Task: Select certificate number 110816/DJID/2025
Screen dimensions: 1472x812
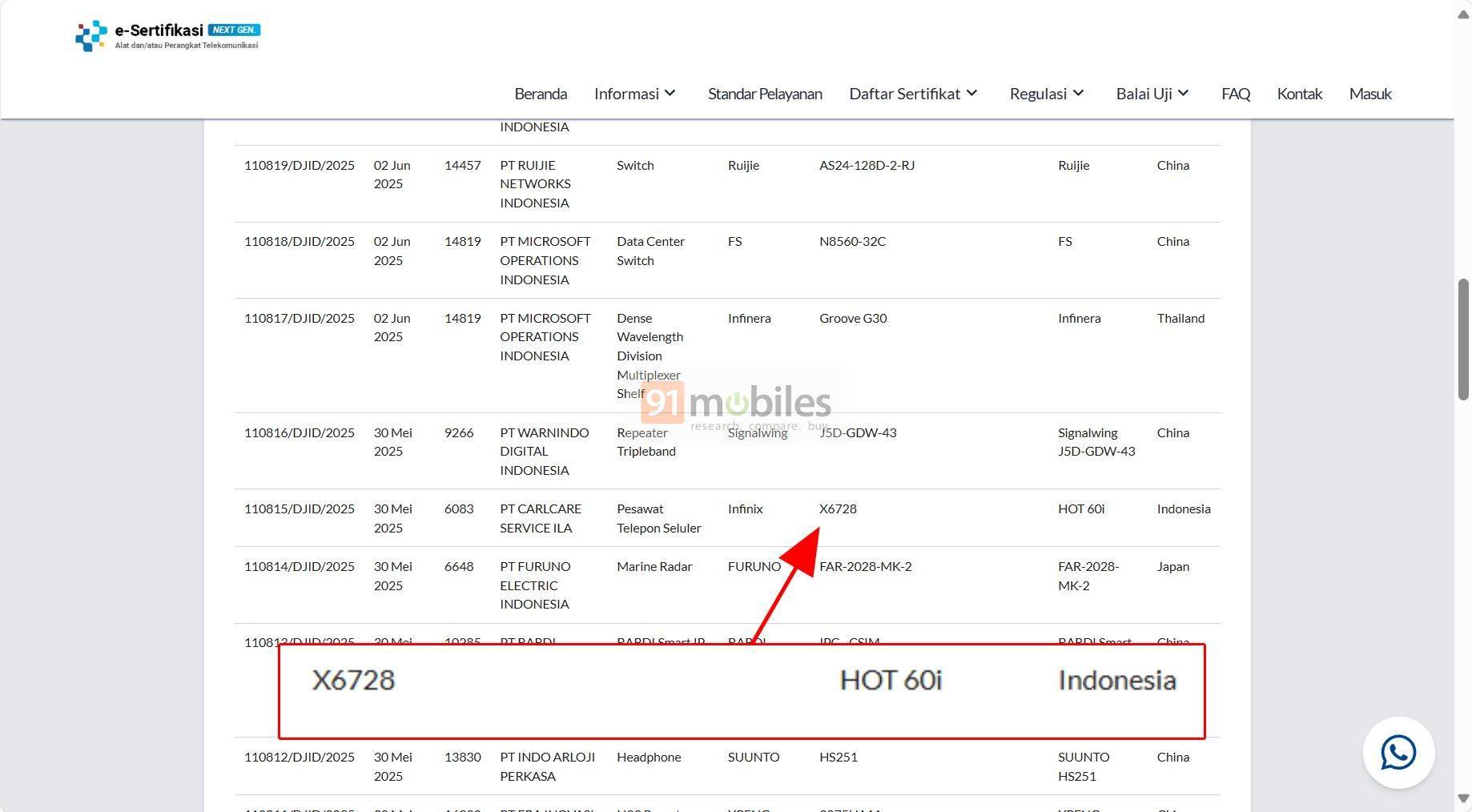Action: 300,432
